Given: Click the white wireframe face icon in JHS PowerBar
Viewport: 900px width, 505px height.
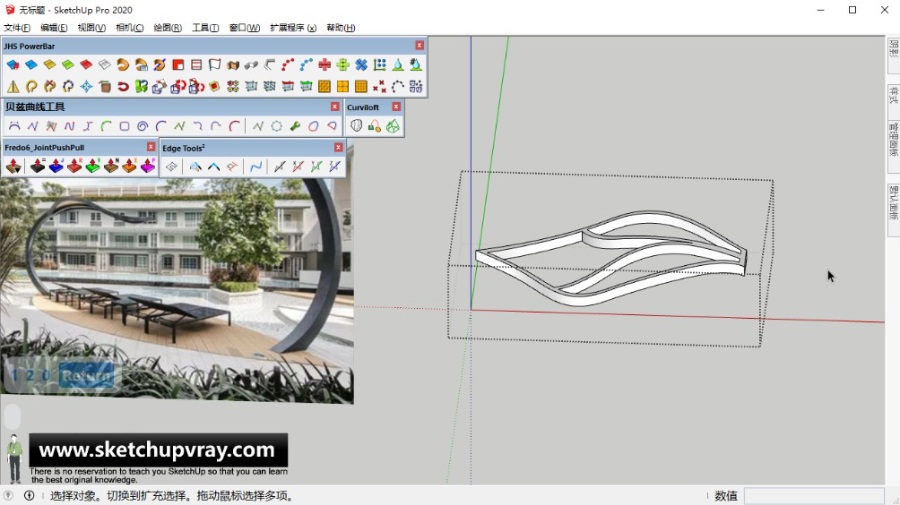Looking at the screenshot, I should click(104, 65).
